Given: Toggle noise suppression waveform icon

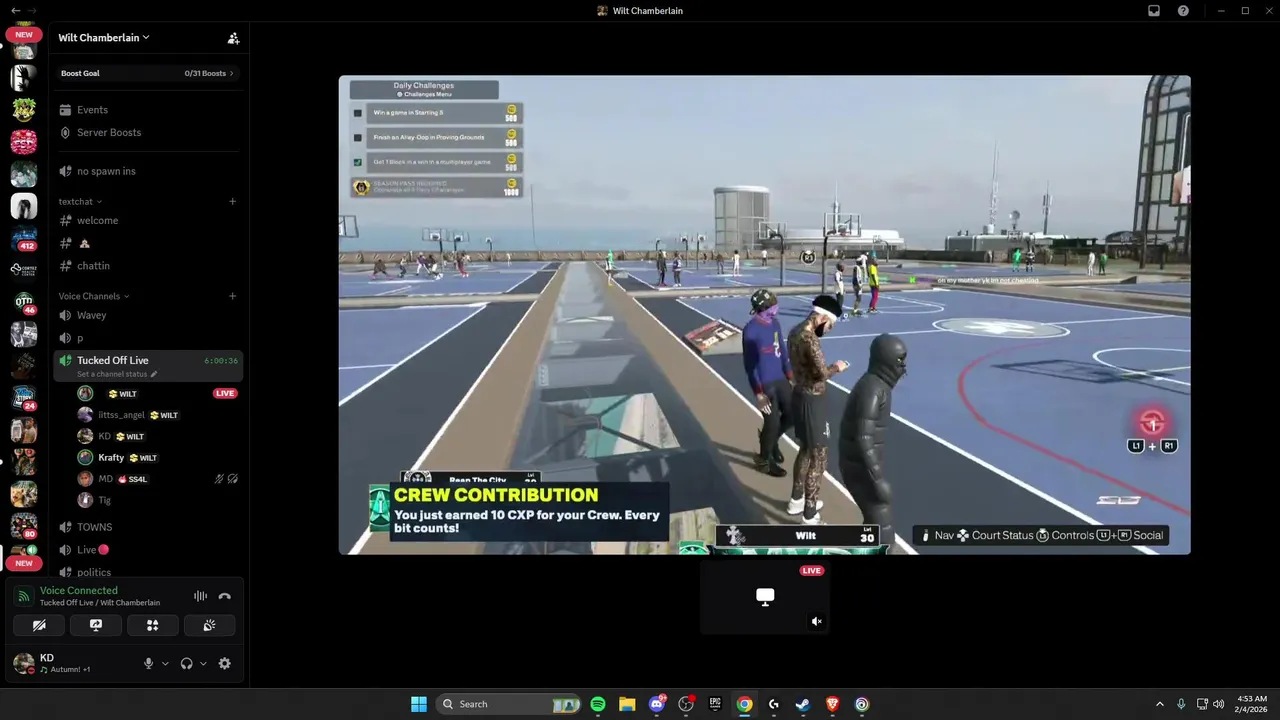Looking at the screenshot, I should point(200,596).
